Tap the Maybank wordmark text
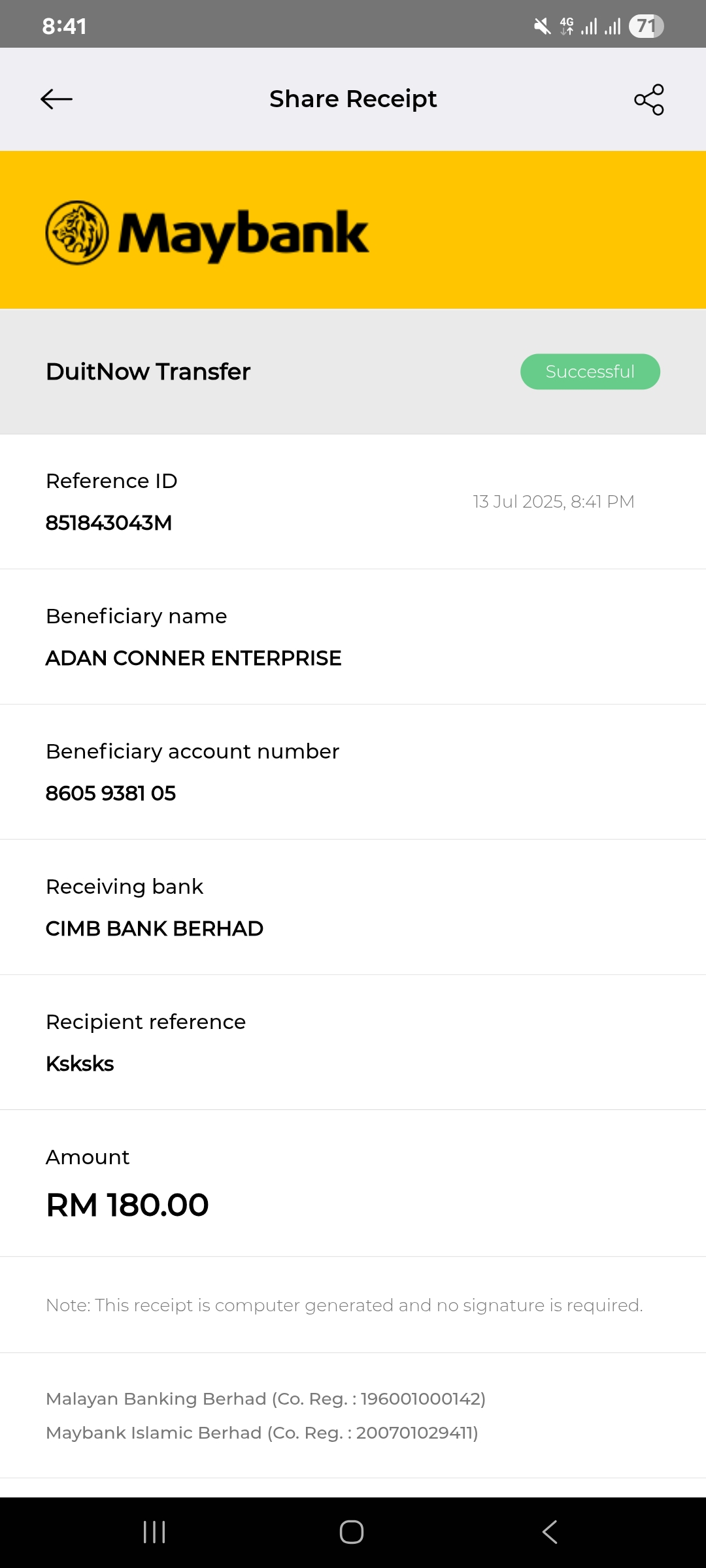The height and width of the screenshot is (1568, 706). coord(243,234)
